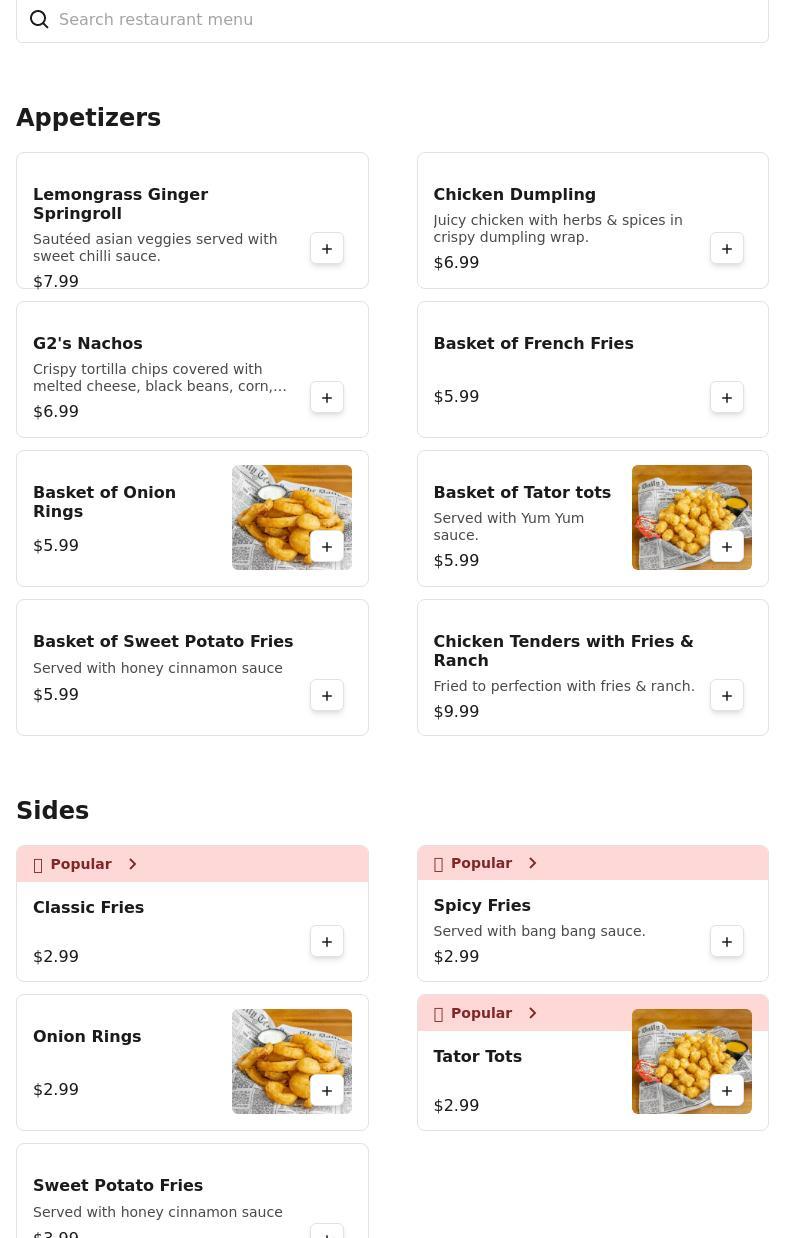
Task: Click the magnifying glass search icon
Action: [39, 20]
